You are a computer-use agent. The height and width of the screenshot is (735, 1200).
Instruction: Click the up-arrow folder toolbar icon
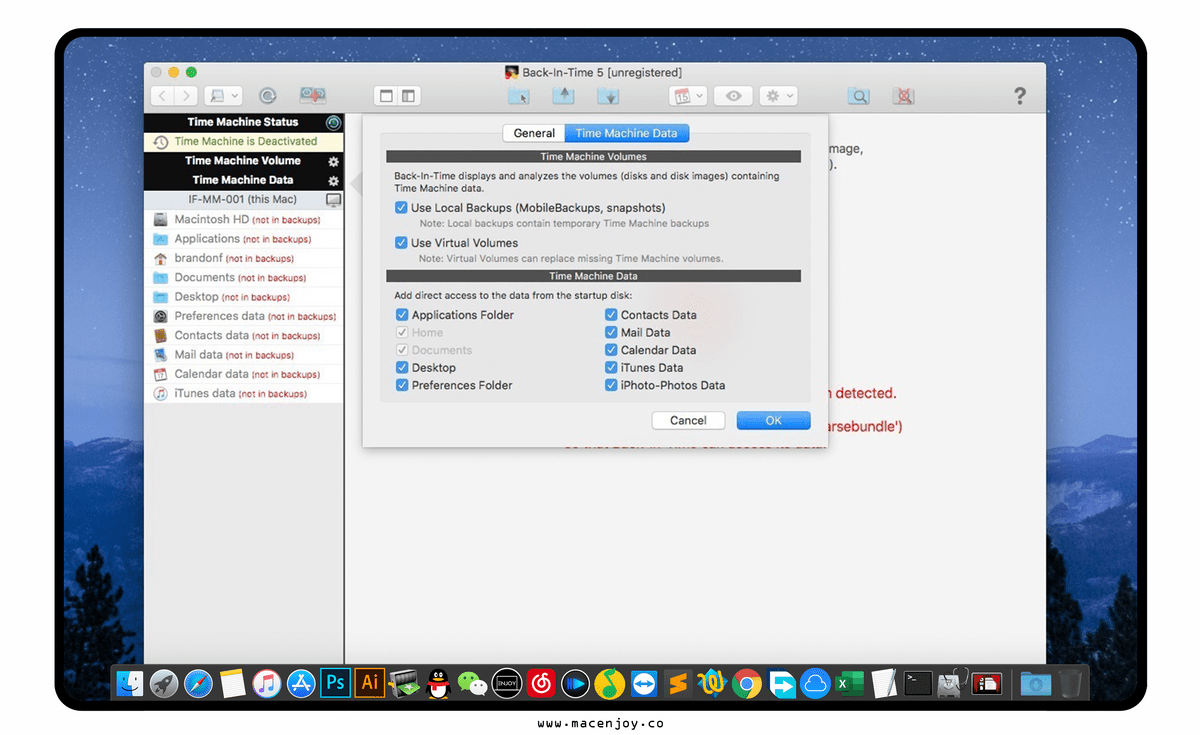[x=564, y=96]
